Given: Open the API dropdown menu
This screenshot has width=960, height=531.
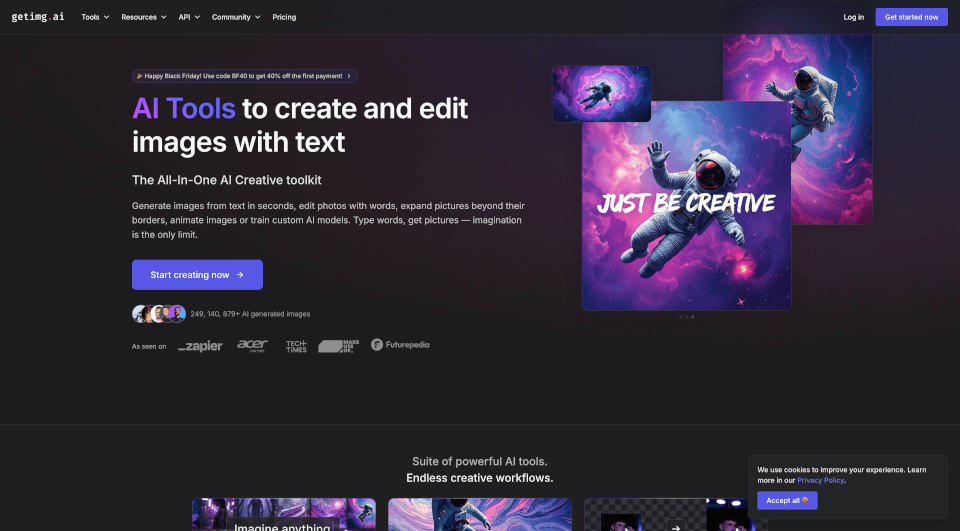Looking at the screenshot, I should [x=189, y=17].
